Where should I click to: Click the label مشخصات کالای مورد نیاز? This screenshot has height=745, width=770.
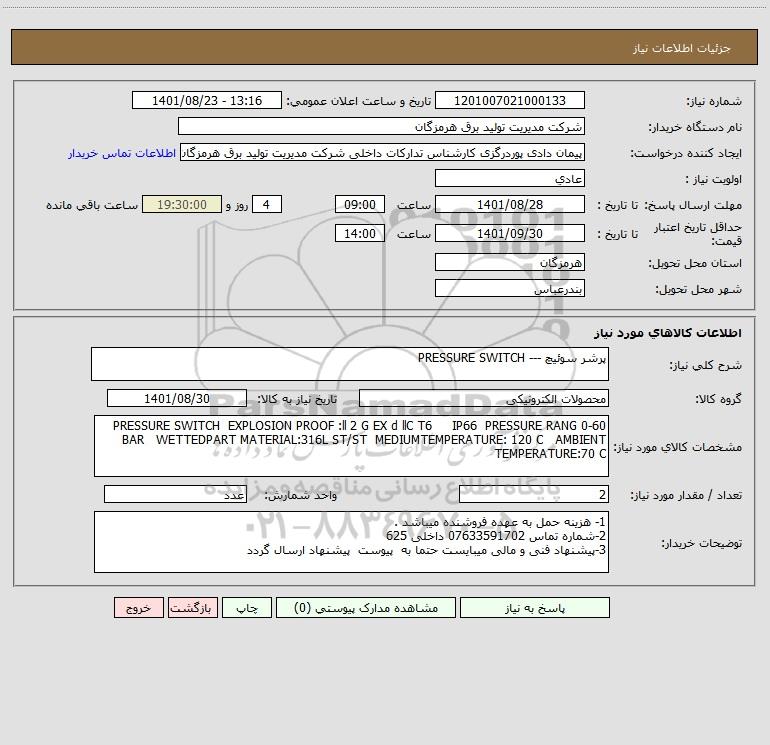pyautogui.click(x=678, y=447)
